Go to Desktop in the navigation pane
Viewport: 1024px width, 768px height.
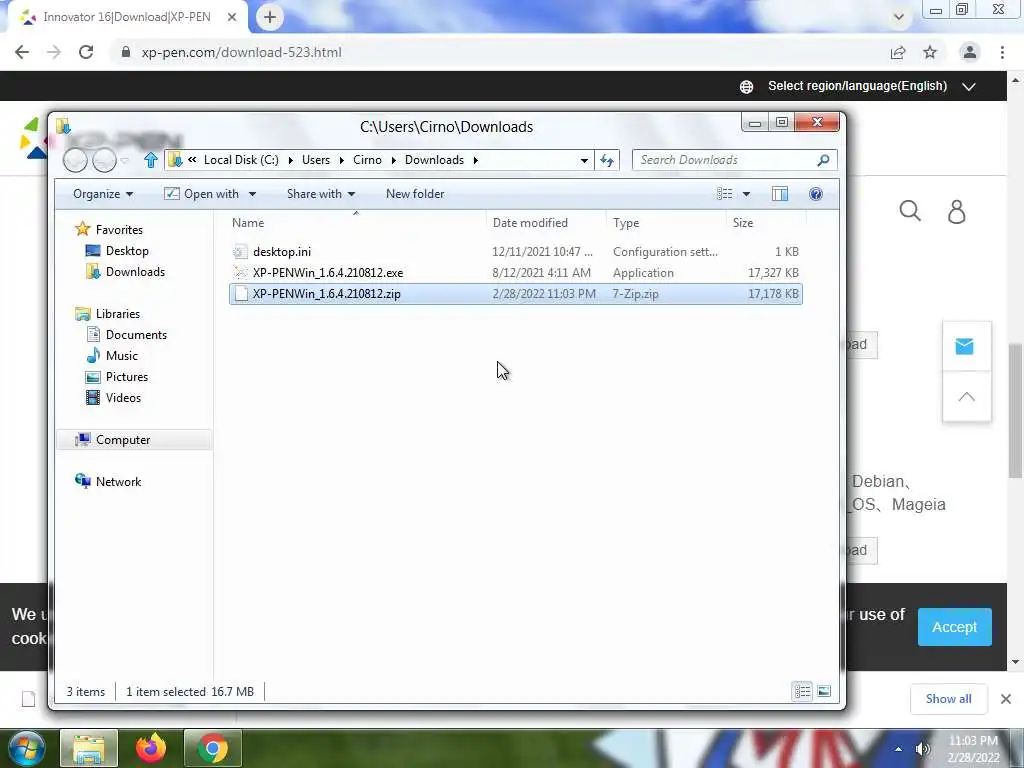tap(127, 251)
